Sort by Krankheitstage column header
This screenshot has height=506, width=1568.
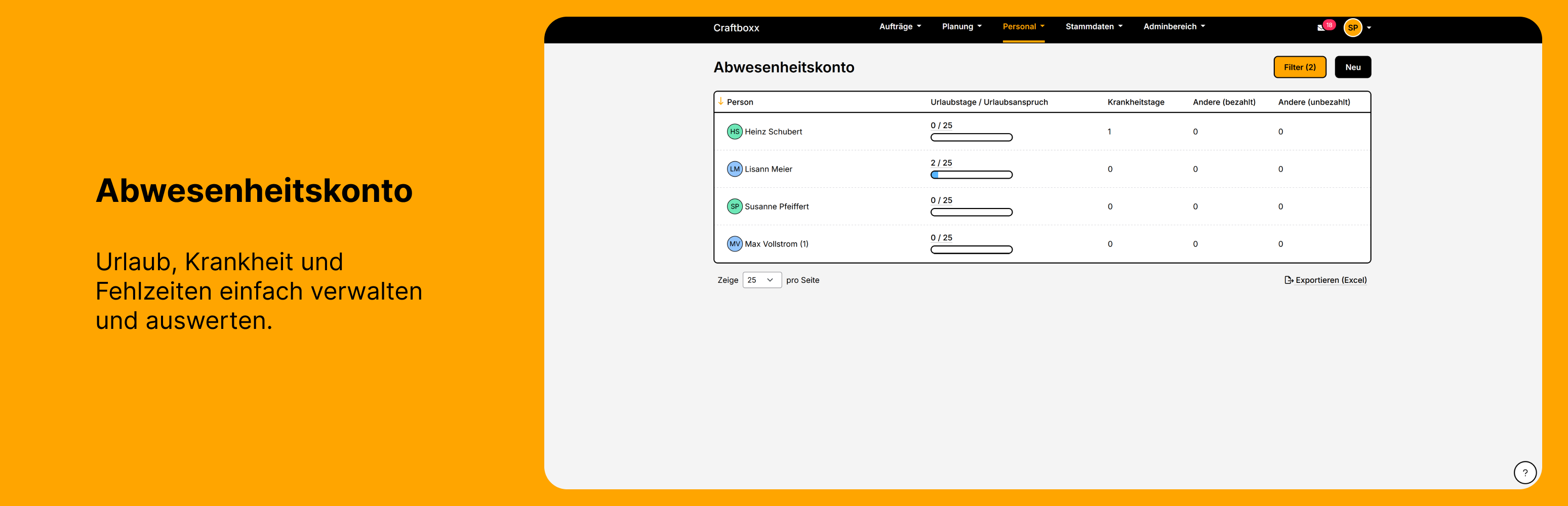click(1135, 102)
